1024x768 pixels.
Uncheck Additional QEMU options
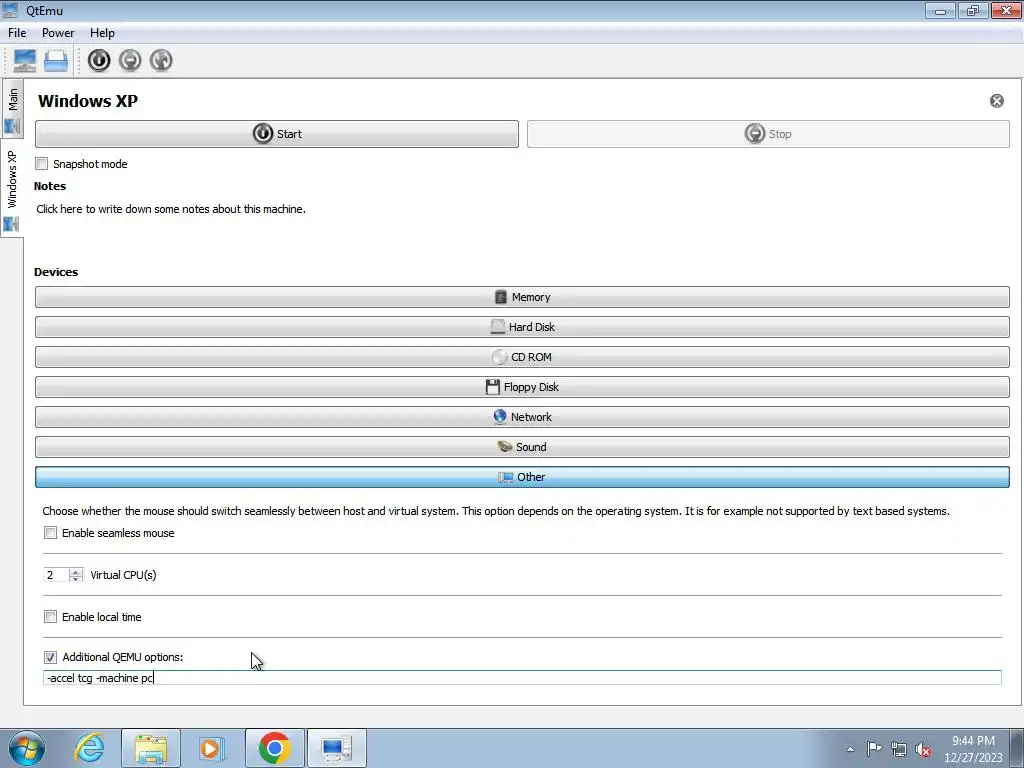pos(50,657)
